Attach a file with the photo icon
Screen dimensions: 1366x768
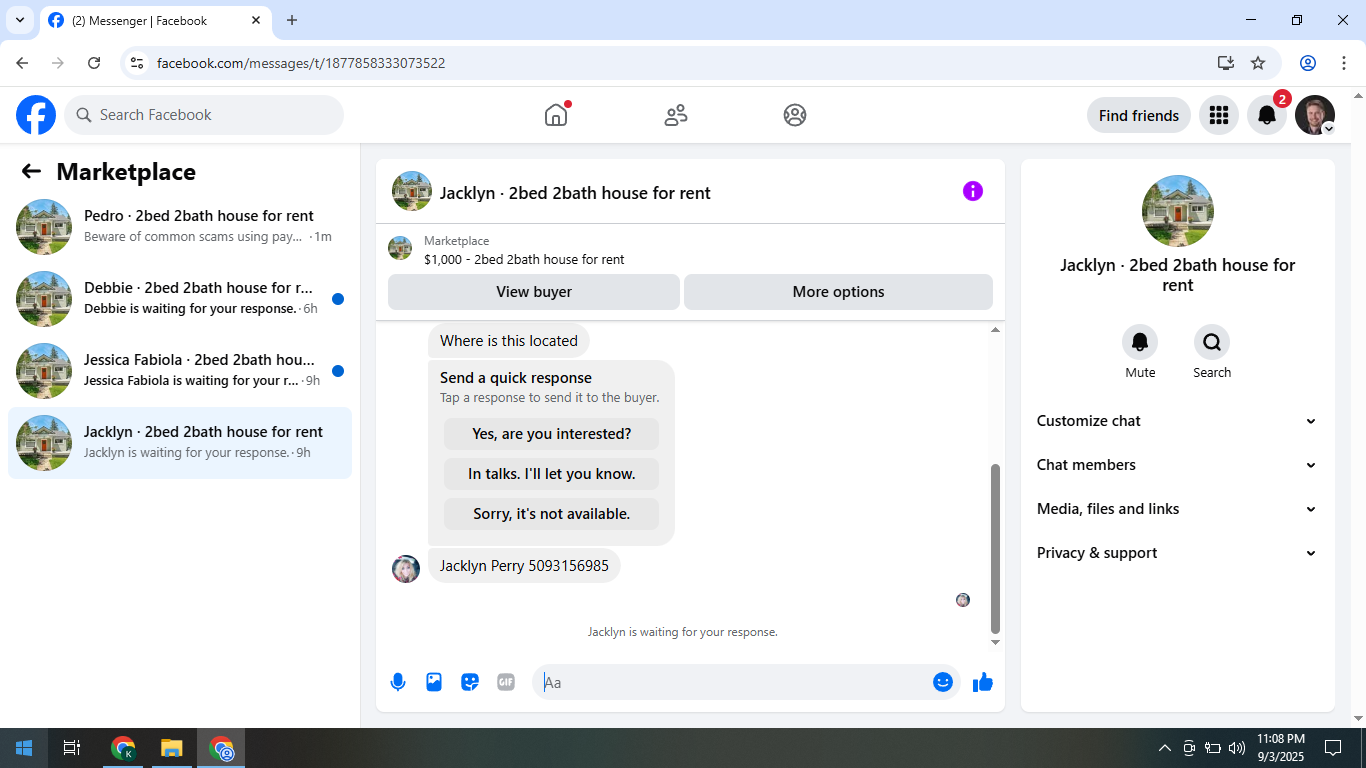click(x=434, y=682)
